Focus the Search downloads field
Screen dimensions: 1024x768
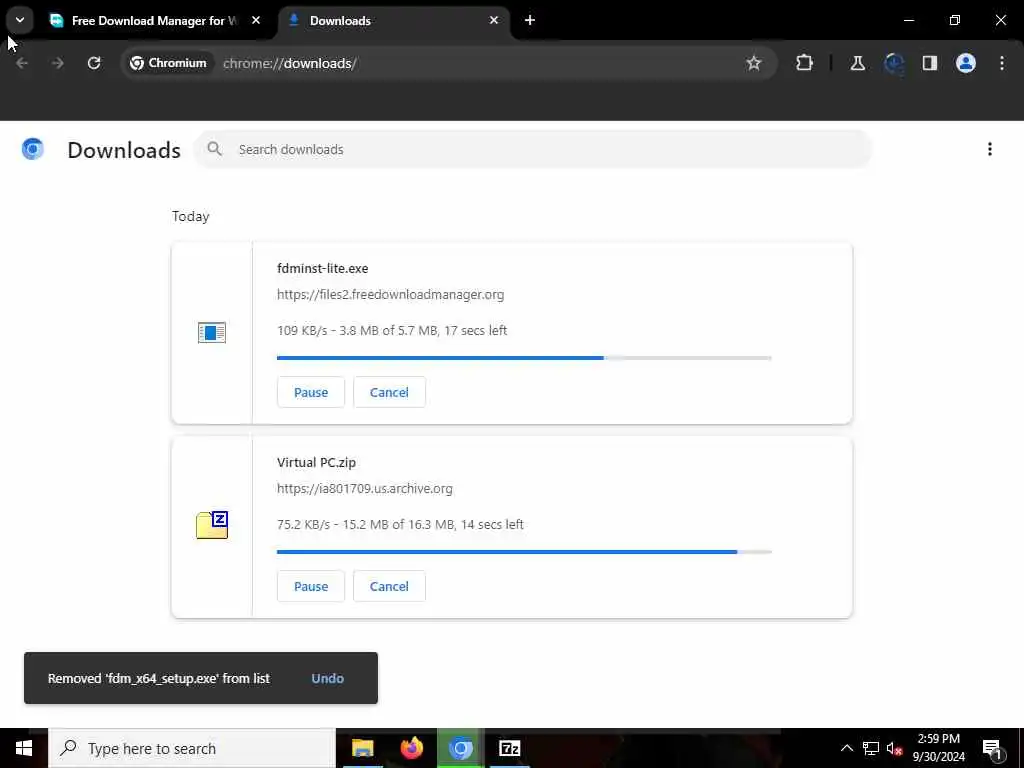click(533, 150)
